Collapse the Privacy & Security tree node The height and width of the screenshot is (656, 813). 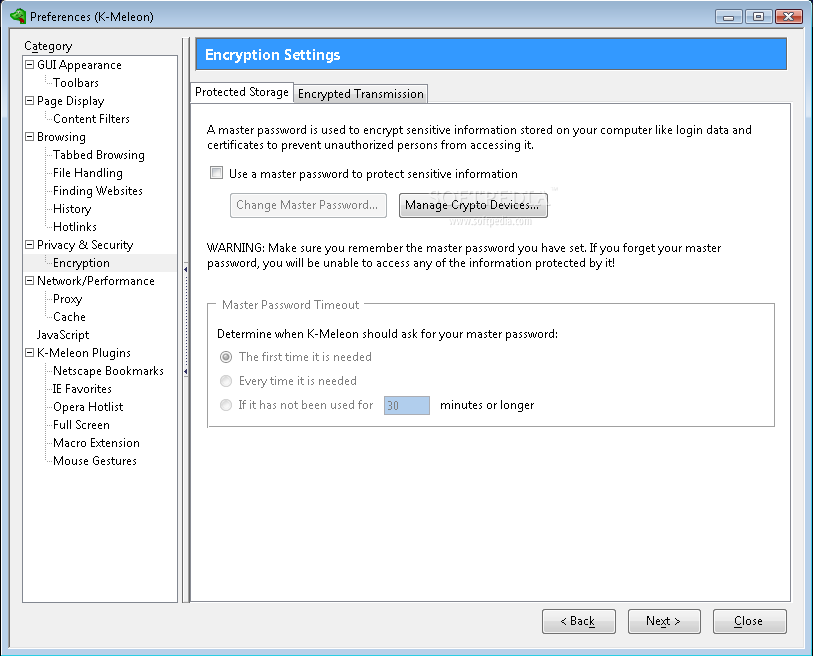click(30, 245)
